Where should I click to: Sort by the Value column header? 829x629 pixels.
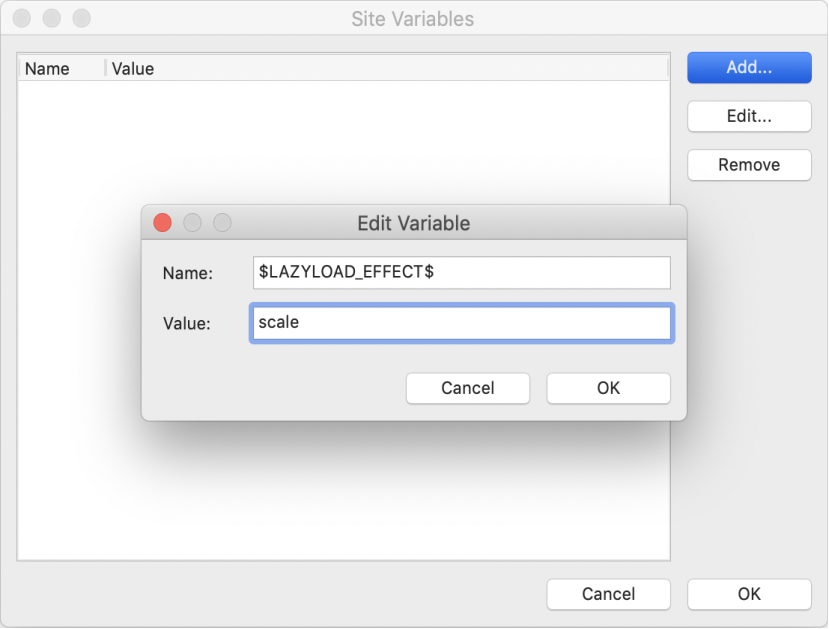(388, 69)
